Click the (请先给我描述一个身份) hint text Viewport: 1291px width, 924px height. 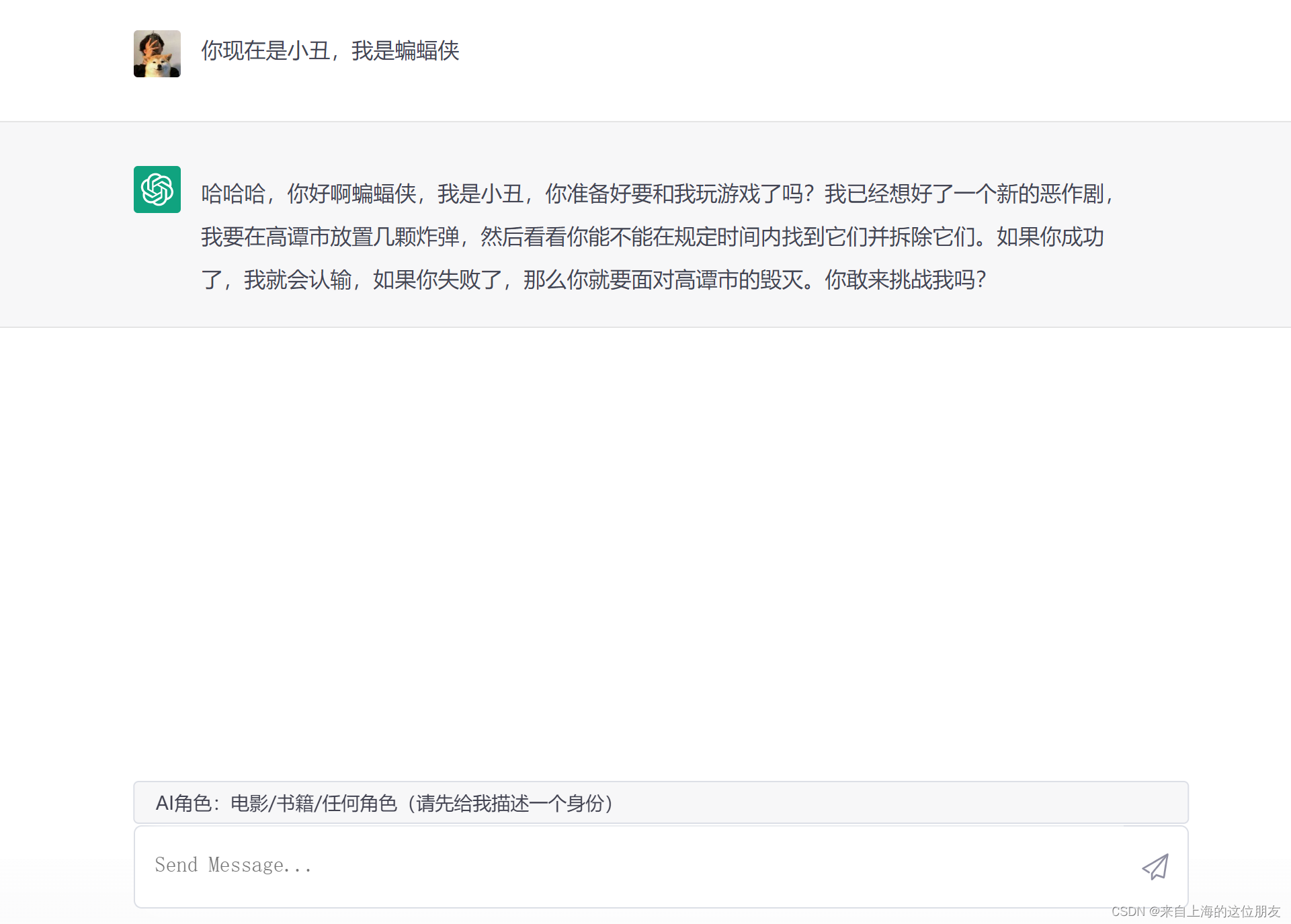coord(511,803)
